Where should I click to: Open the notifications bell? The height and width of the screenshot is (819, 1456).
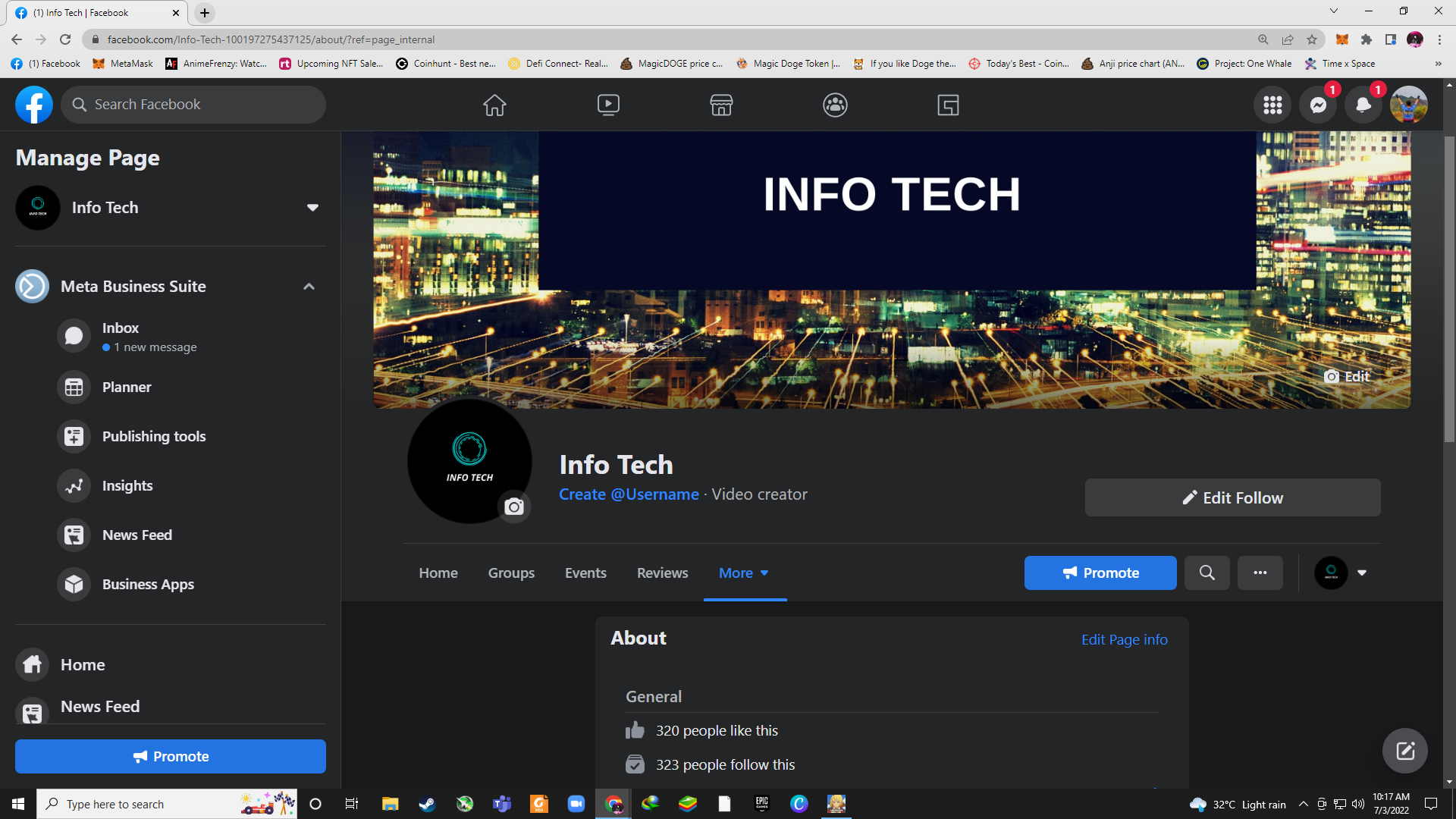(x=1363, y=105)
